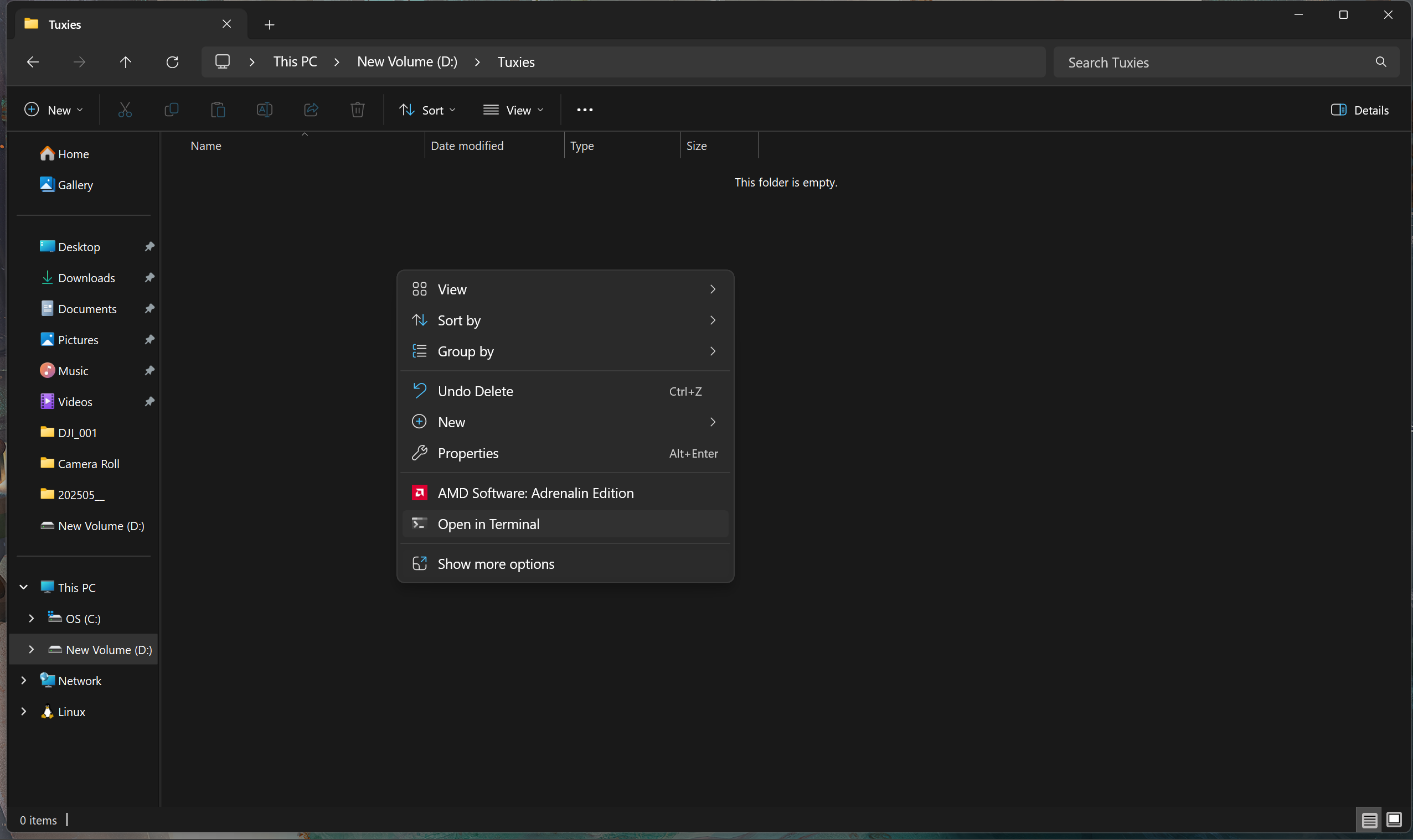Image resolution: width=1413 pixels, height=840 pixels.
Task: Open the New dropdown in toolbar
Action: point(54,110)
